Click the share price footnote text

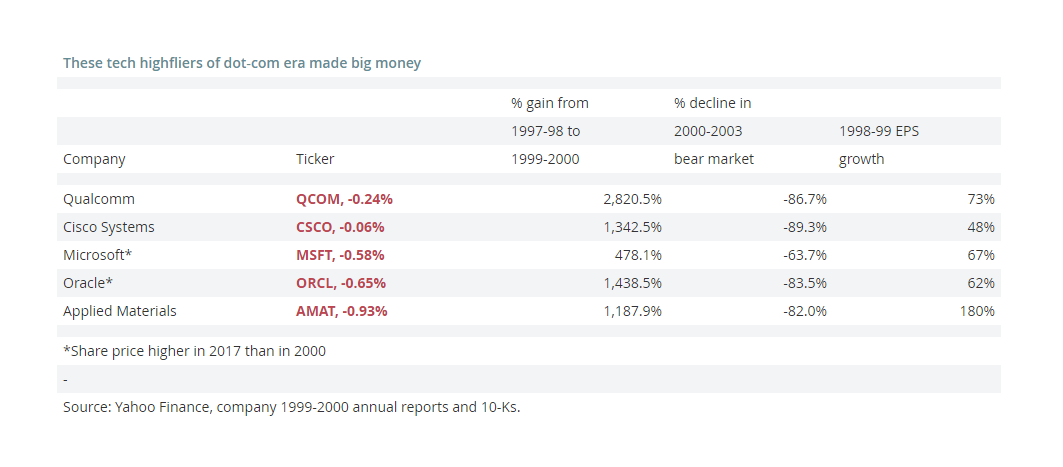coord(195,351)
